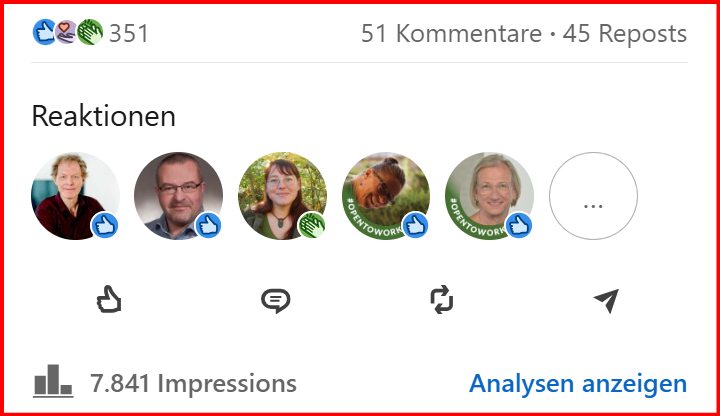The height and width of the screenshot is (416, 720).
Task: Open the comment speech bubble icon
Action: point(276,301)
